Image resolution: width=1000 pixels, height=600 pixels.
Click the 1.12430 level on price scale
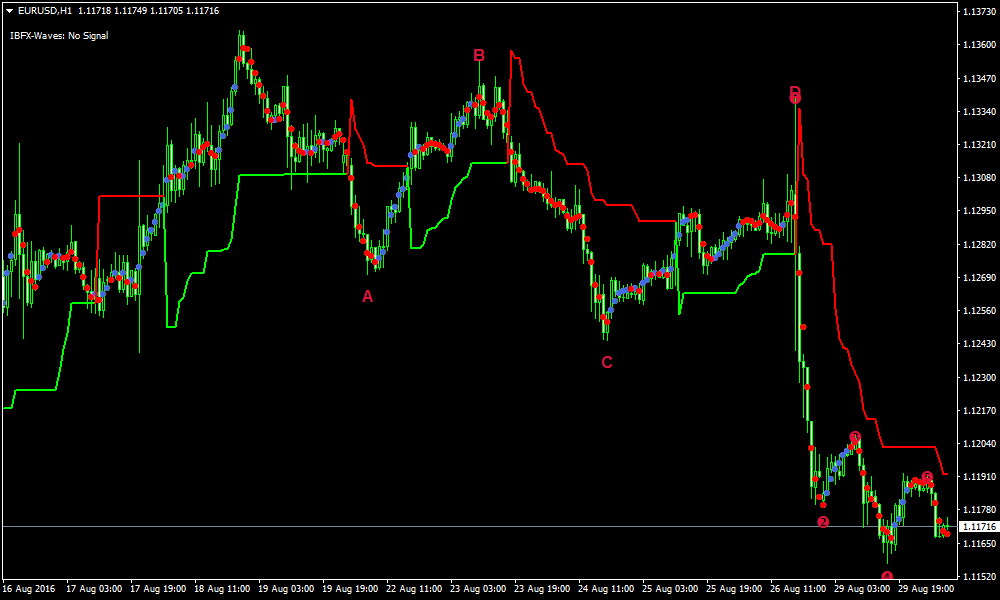977,344
